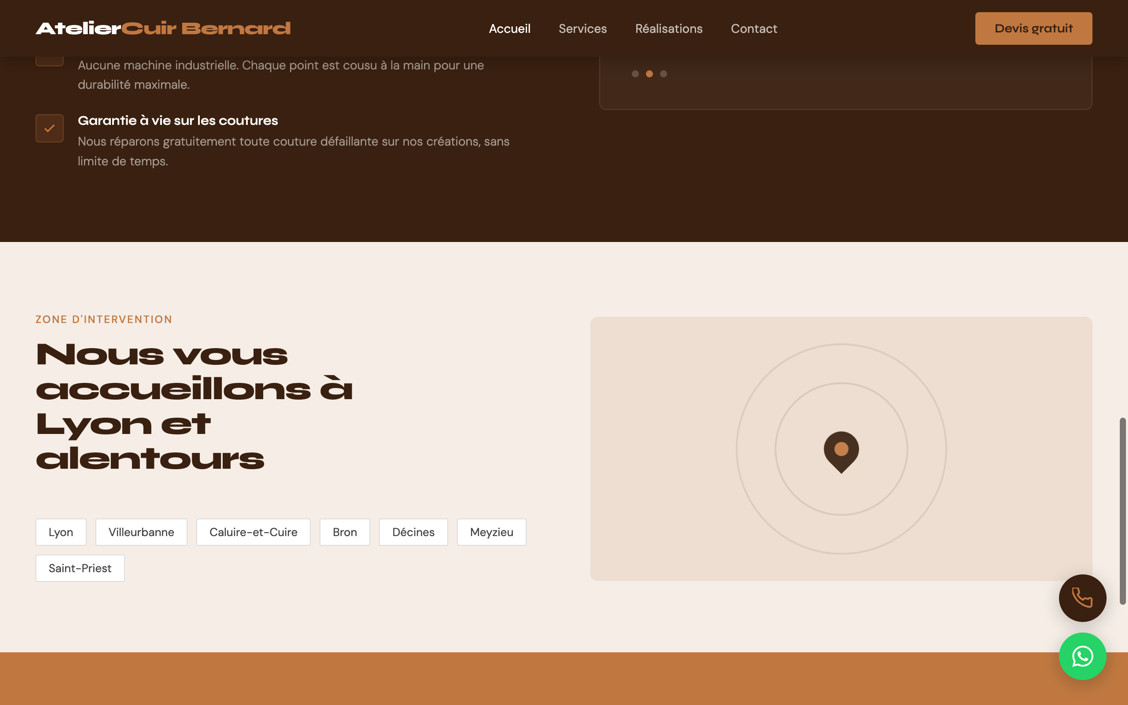Click the Lyon city tag
The width and height of the screenshot is (1128, 705).
click(61, 532)
